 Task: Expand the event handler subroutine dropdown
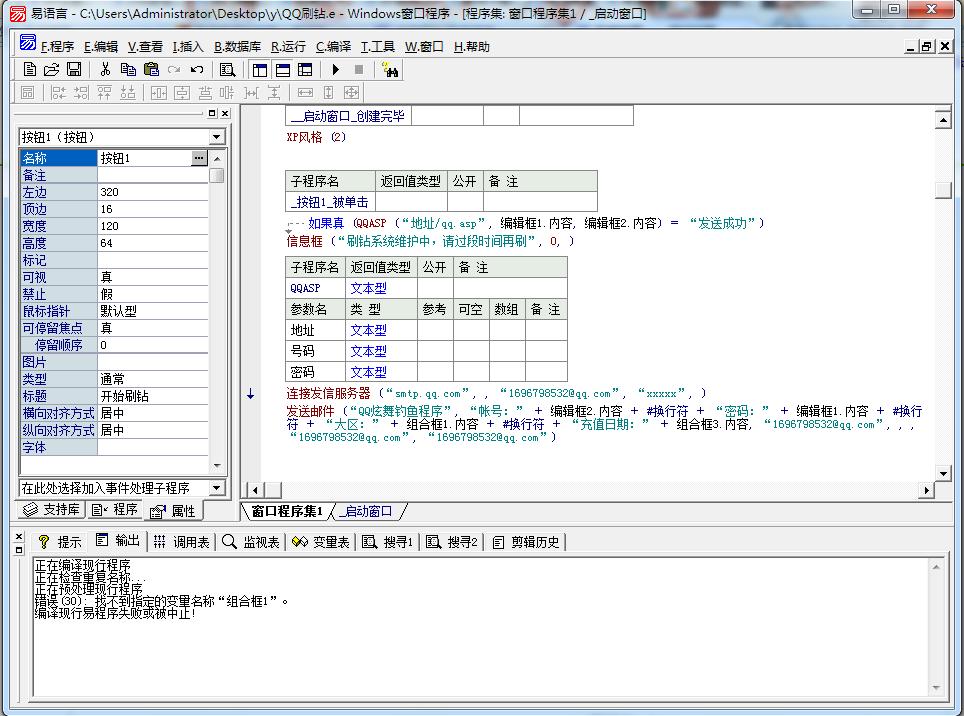pos(217,488)
